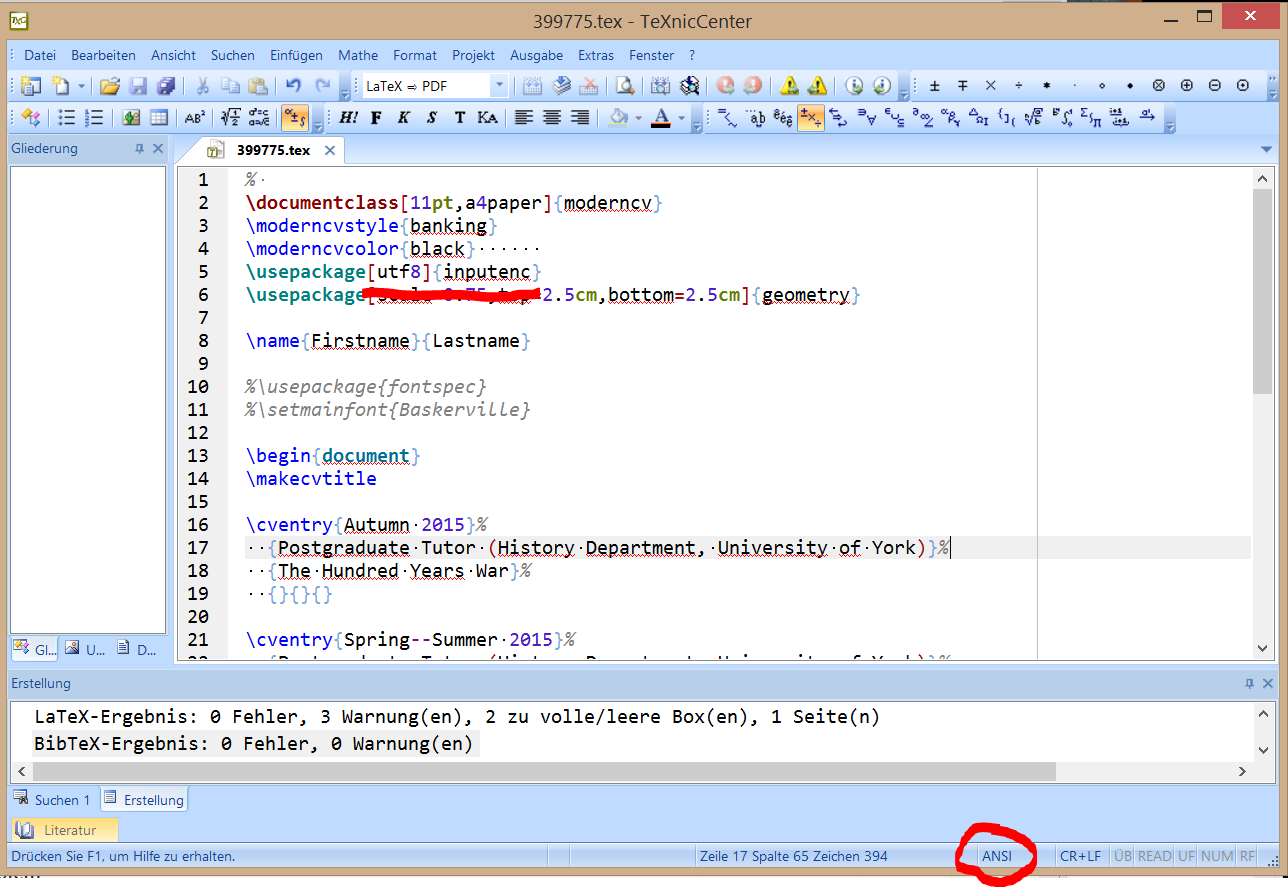Click the Save all files icon

click(167, 86)
